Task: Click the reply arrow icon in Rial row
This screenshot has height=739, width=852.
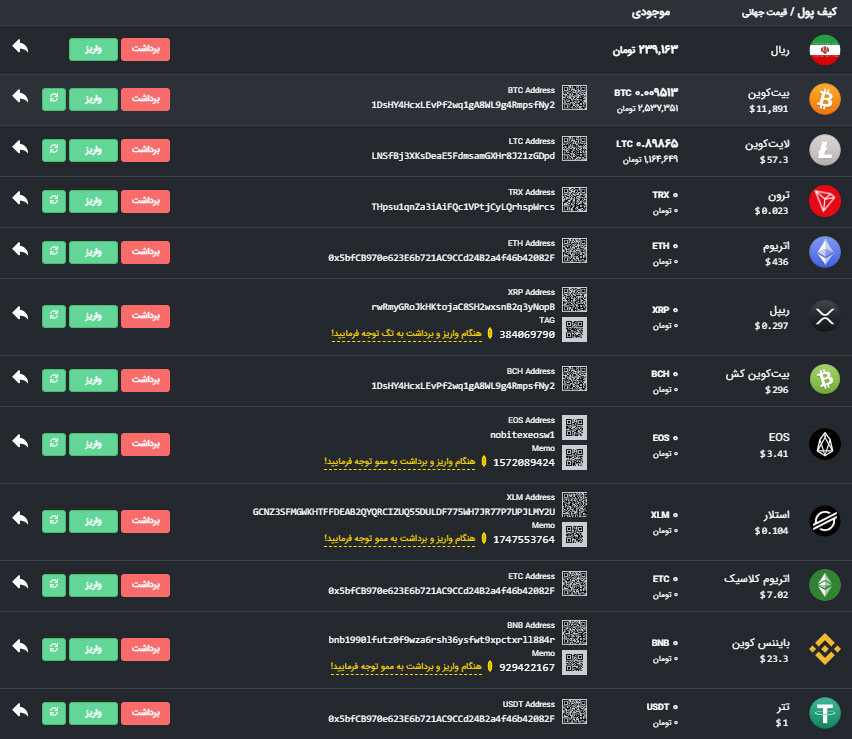Action: point(21,48)
